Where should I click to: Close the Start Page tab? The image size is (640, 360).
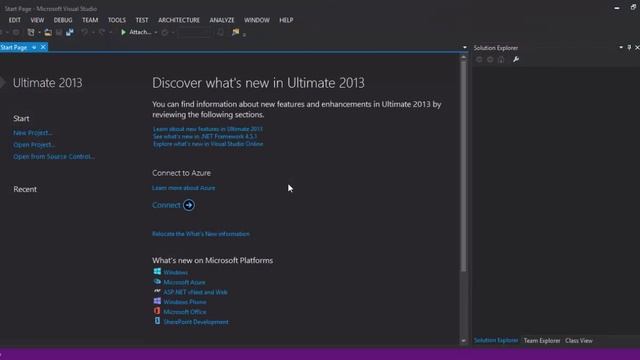(x=43, y=47)
